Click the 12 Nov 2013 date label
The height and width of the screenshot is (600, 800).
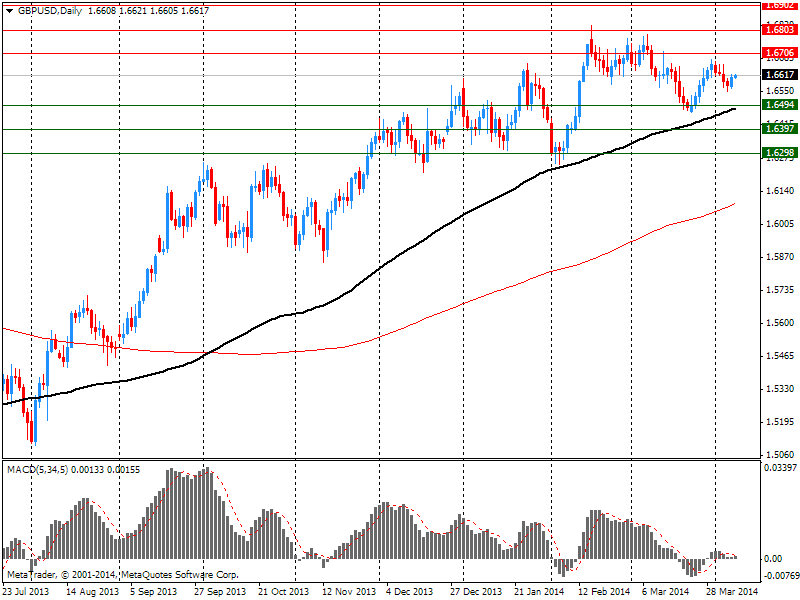[349, 592]
